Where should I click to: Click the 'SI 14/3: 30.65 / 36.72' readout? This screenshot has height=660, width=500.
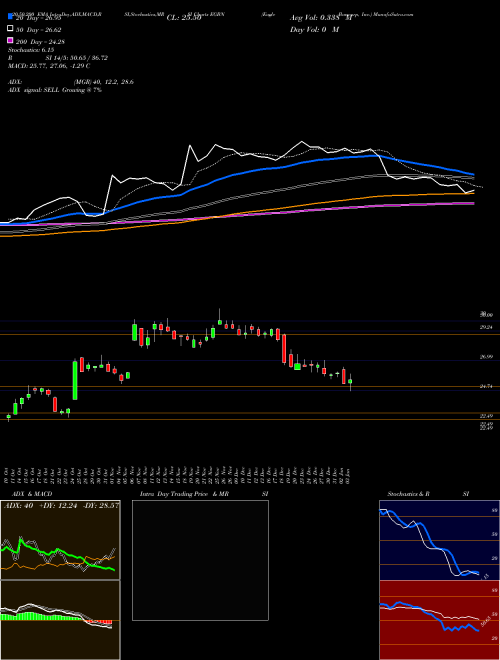[77, 58]
